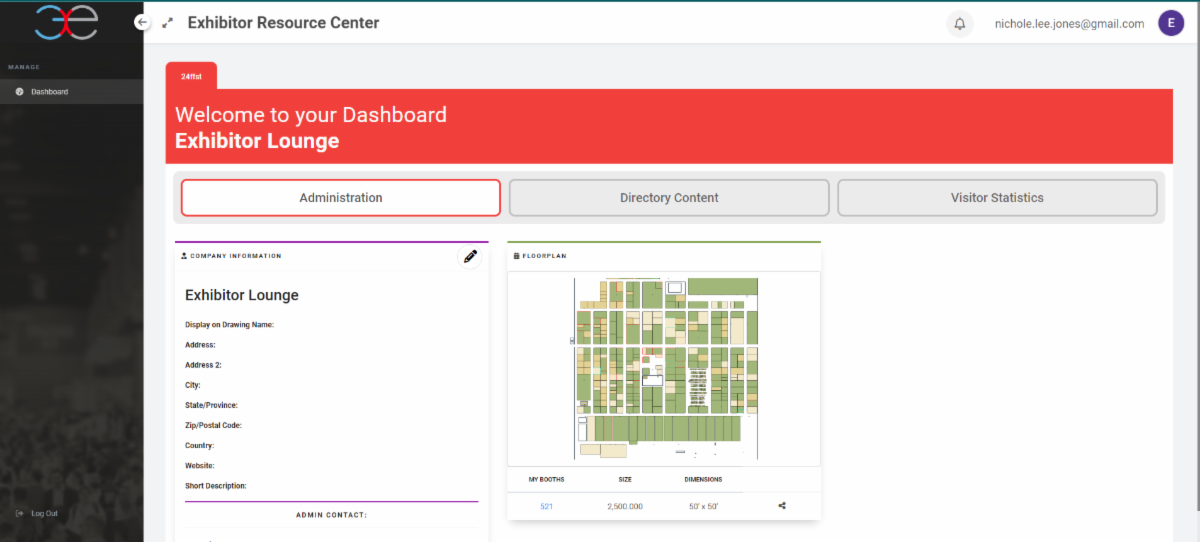Click the 'ADMIN CONTACT:' heading
This screenshot has width=1200, height=542.
click(x=331, y=515)
